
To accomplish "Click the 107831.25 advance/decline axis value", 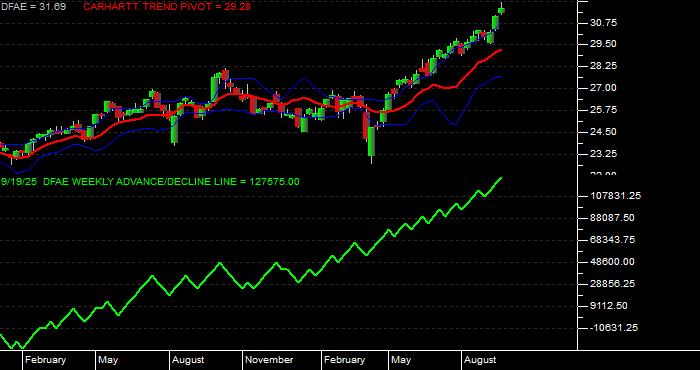I will click(617, 196).
